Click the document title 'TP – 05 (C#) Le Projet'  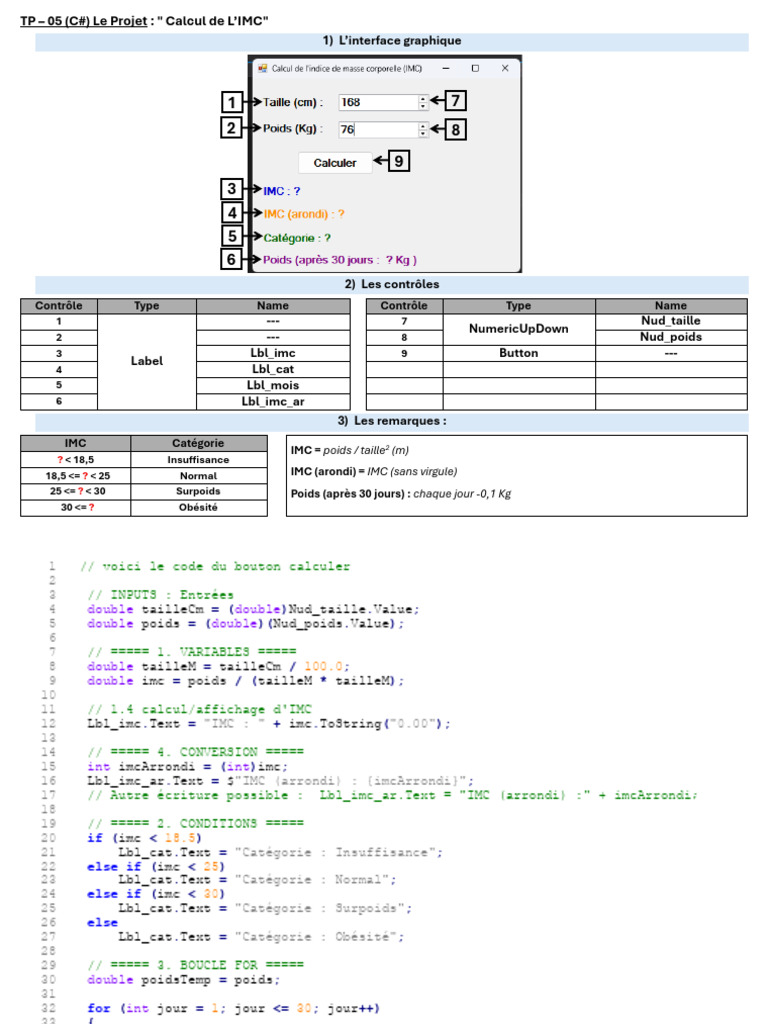(84, 21)
